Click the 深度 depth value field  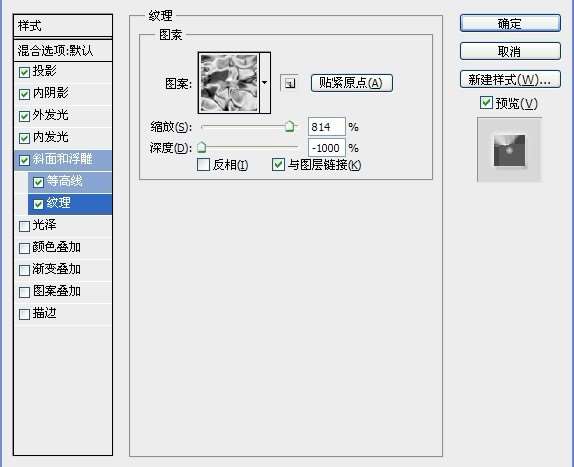327,148
